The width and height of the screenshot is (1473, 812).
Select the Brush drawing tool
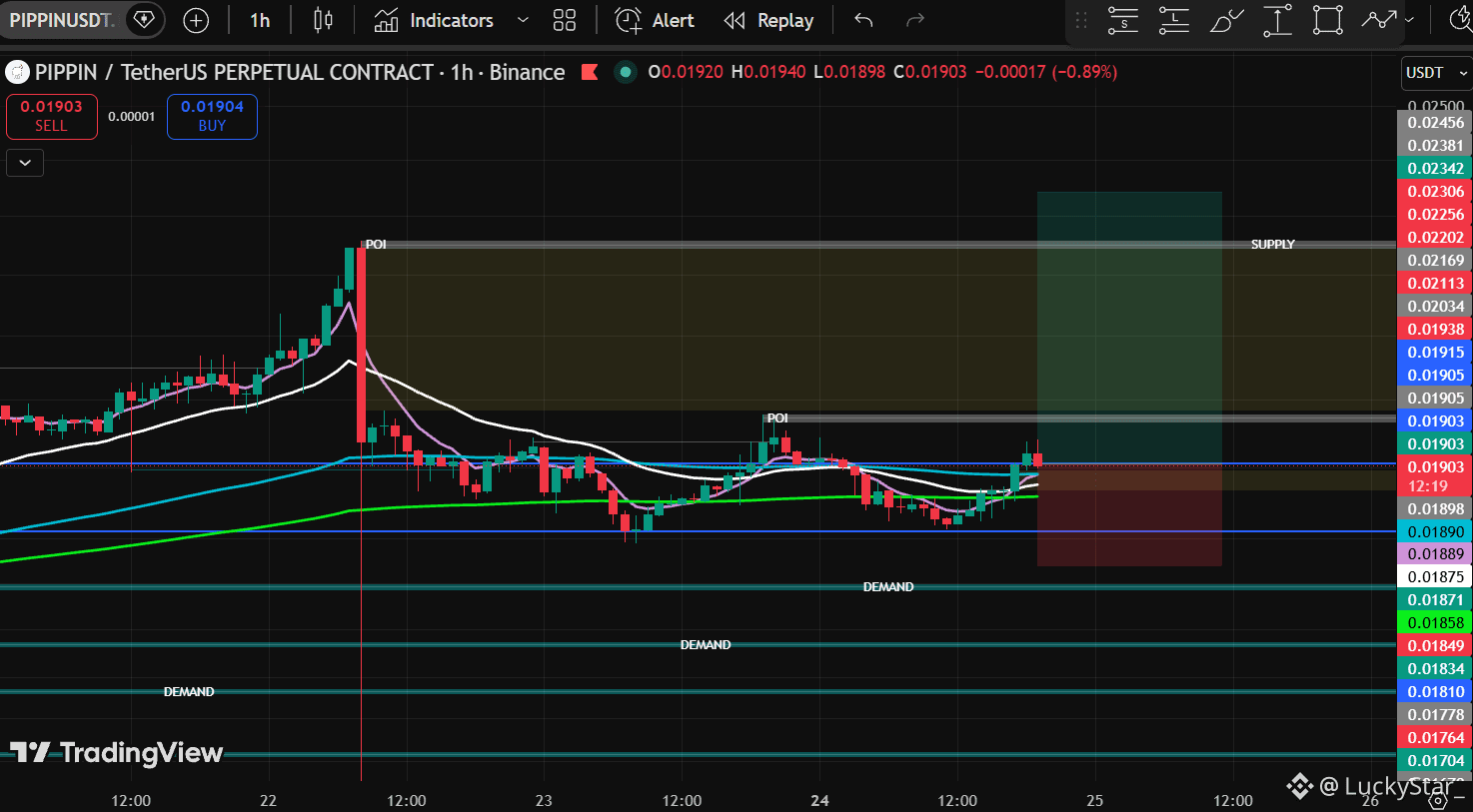coord(1226,20)
